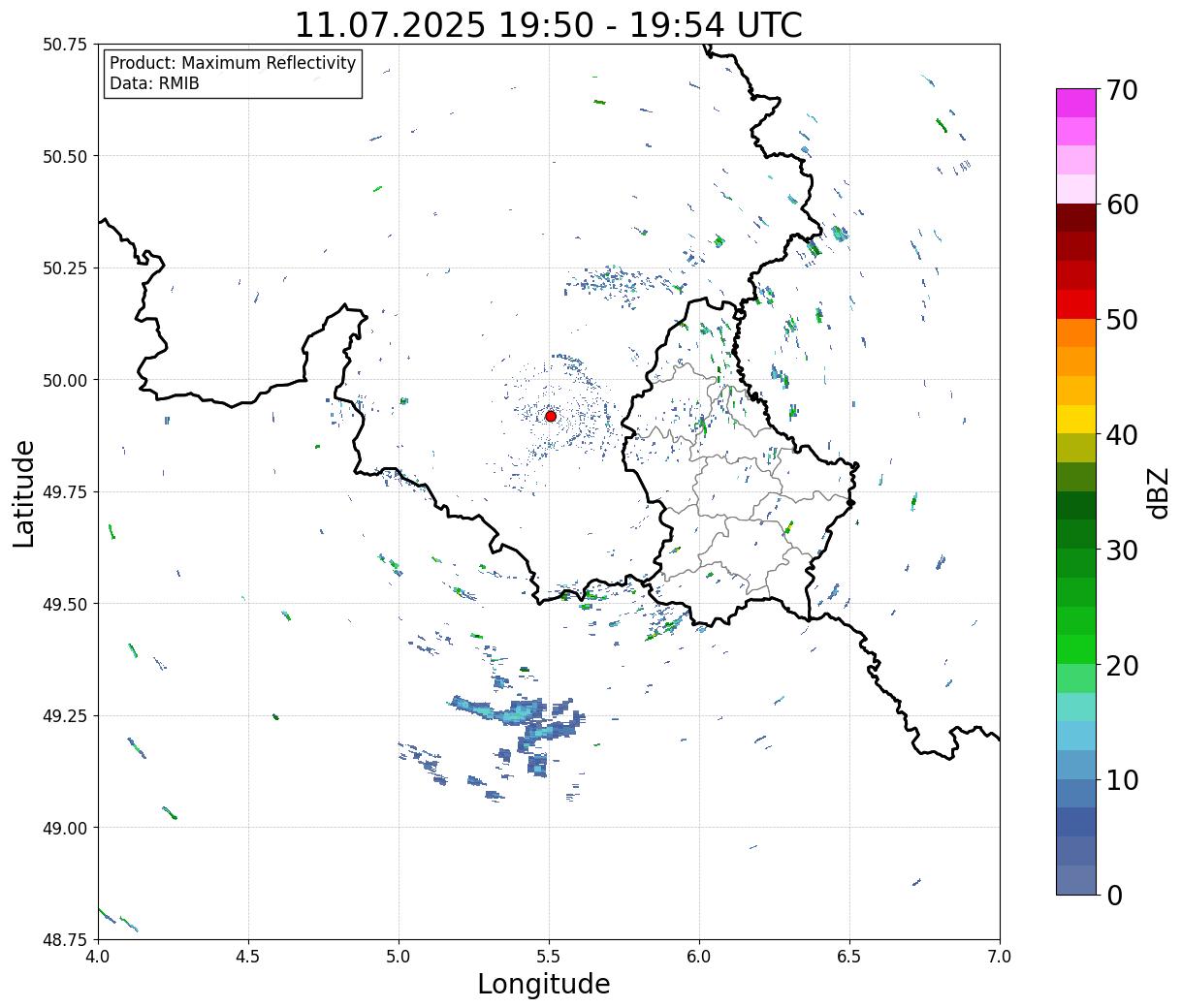Click the colorbar tick label 30
The width and height of the screenshot is (1182, 1008).
coord(1122,550)
